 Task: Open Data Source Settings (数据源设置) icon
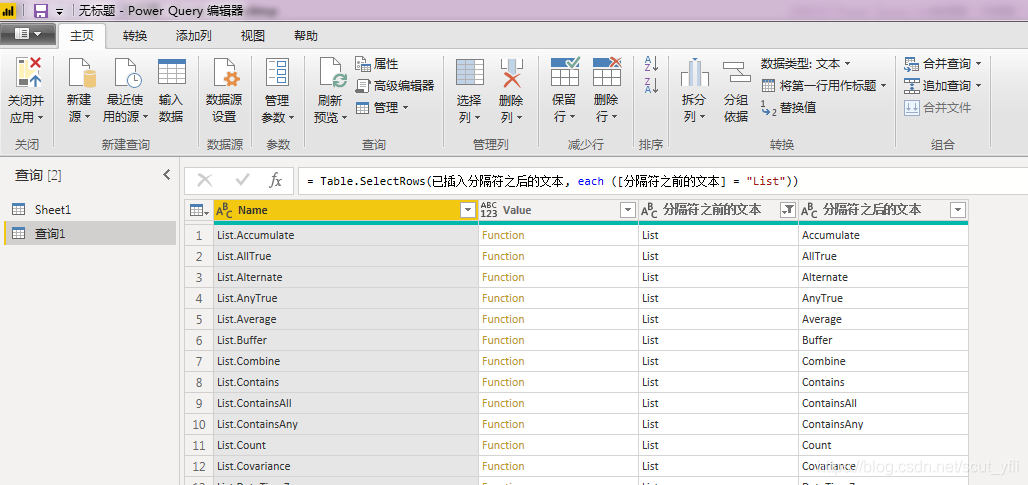click(226, 73)
